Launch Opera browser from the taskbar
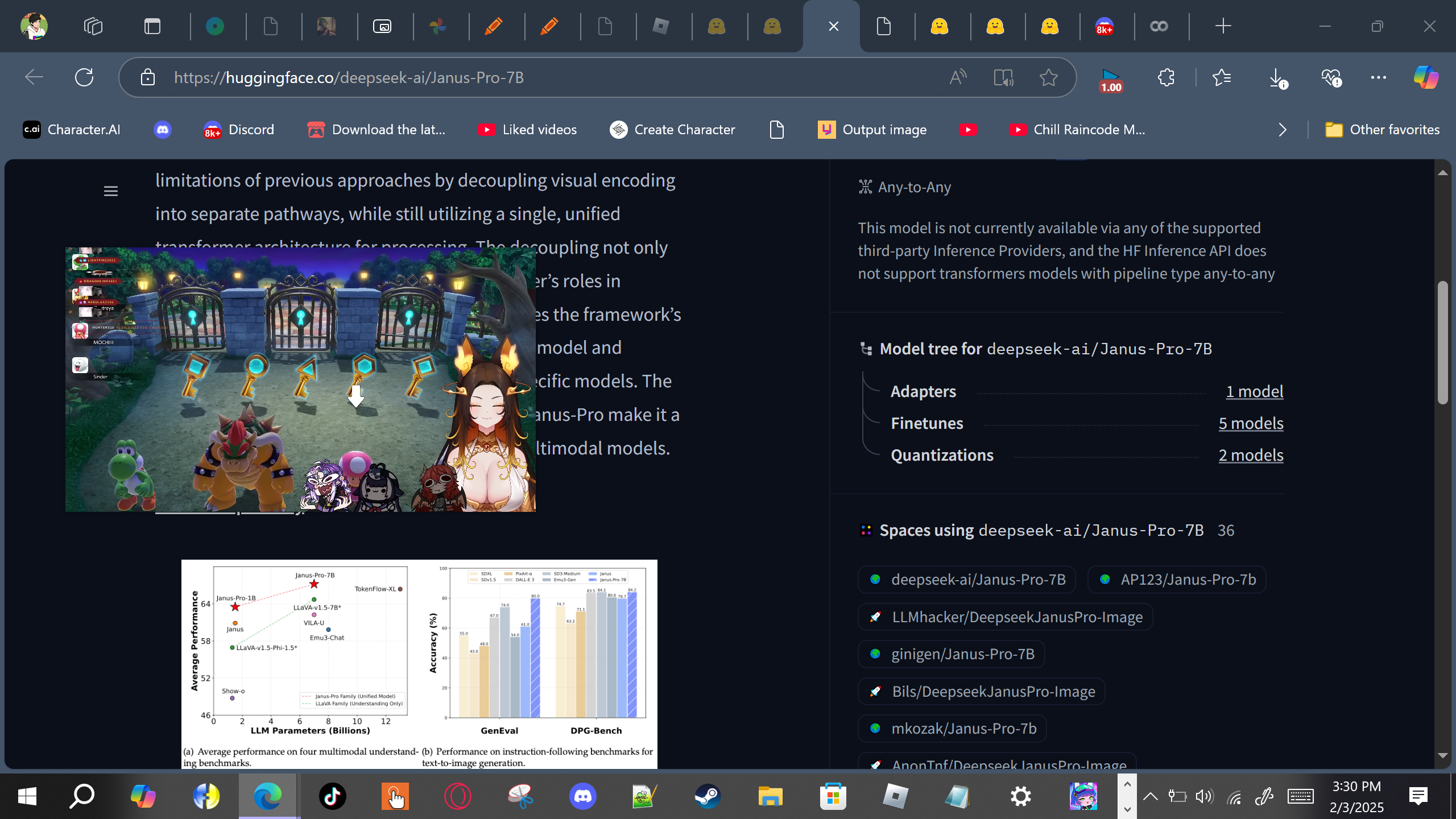Viewport: 1456px width, 819px height. coord(457,796)
